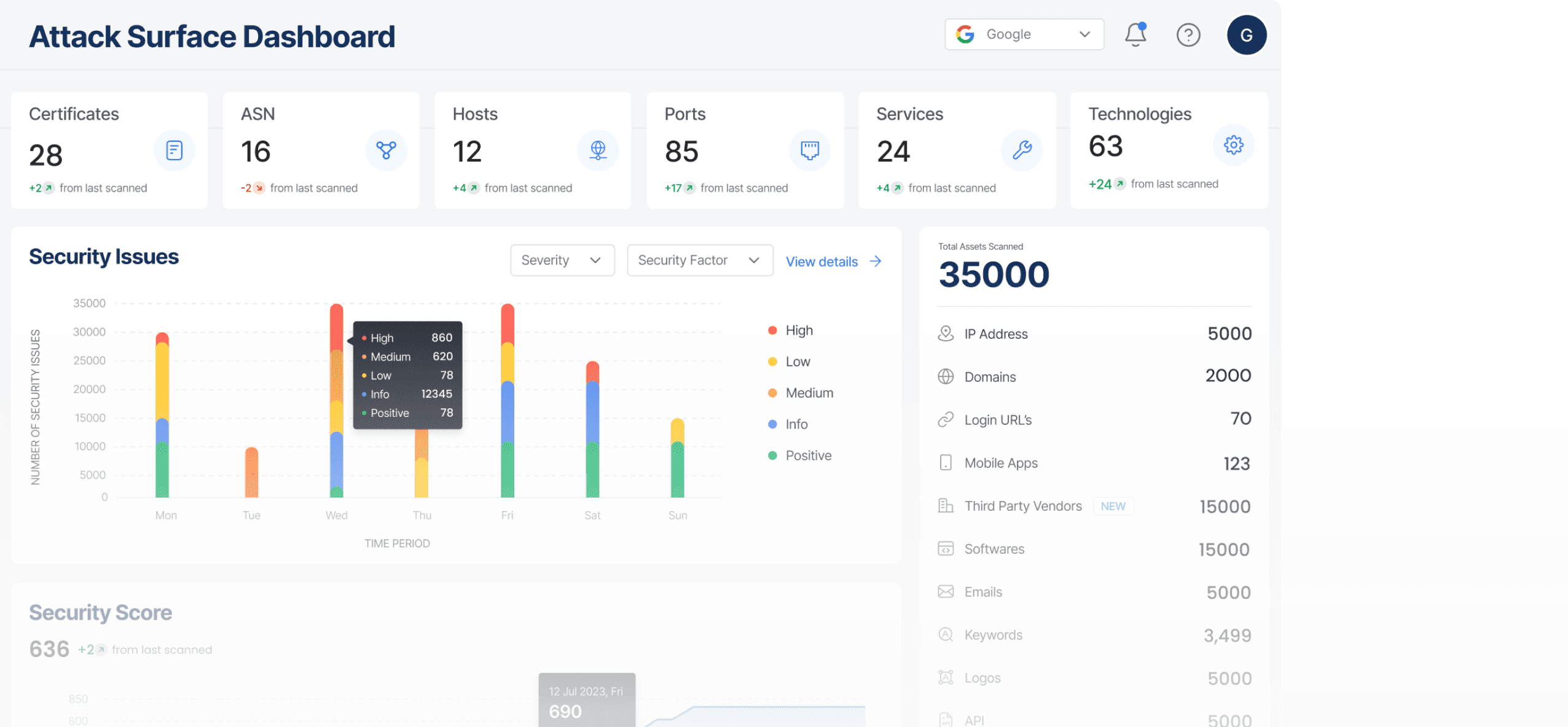Image resolution: width=1568 pixels, height=727 pixels.
Task: Click the Hosts globe icon
Action: point(598,150)
